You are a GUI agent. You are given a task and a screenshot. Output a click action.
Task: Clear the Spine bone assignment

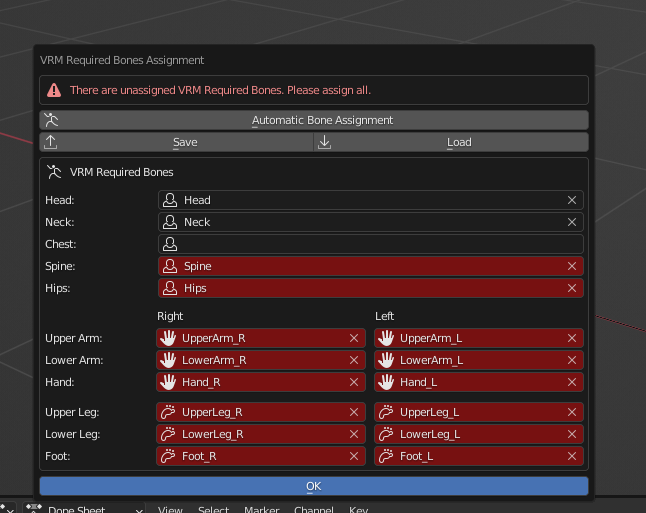tap(572, 266)
